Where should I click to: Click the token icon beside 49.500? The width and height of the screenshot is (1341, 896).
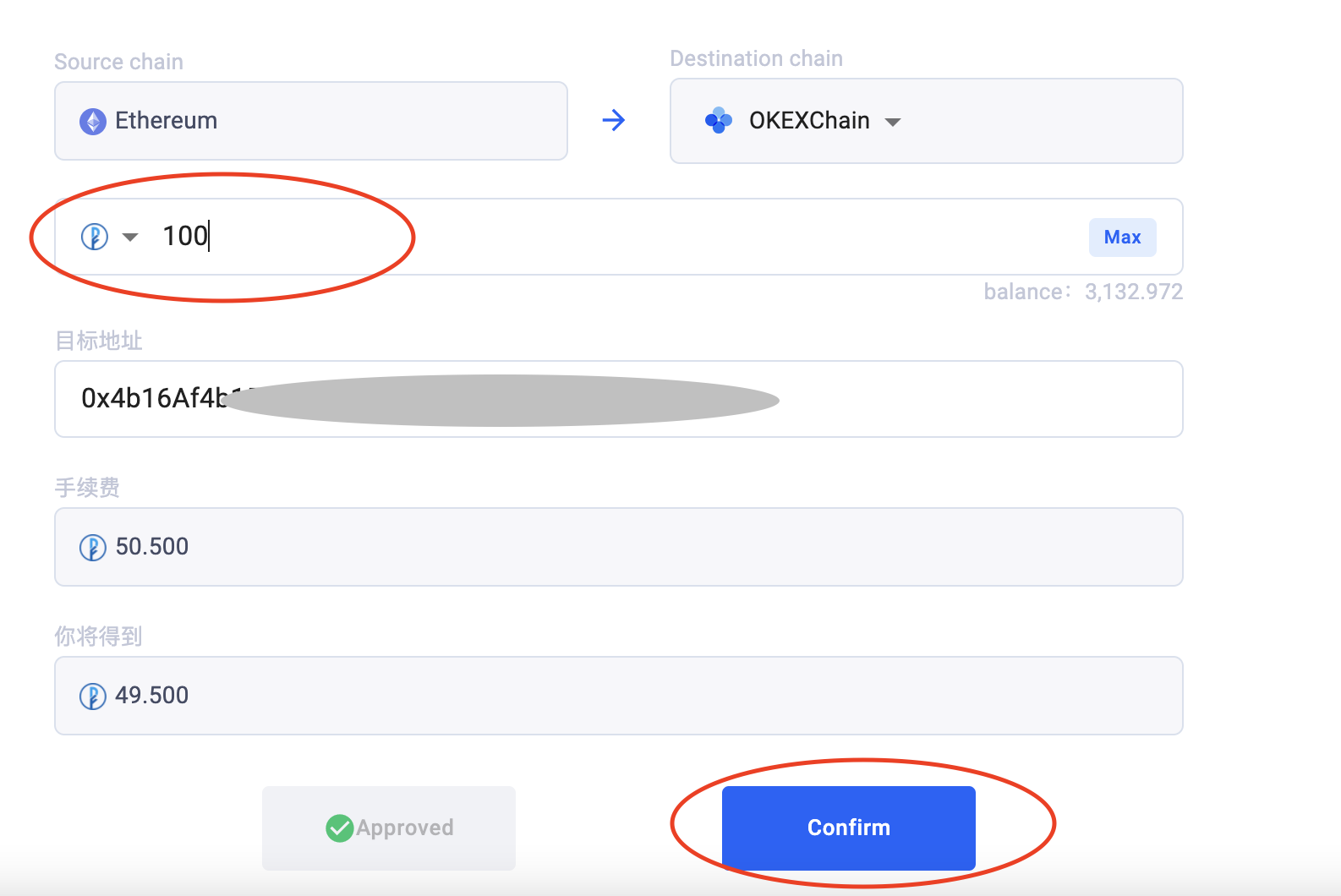(x=92, y=697)
